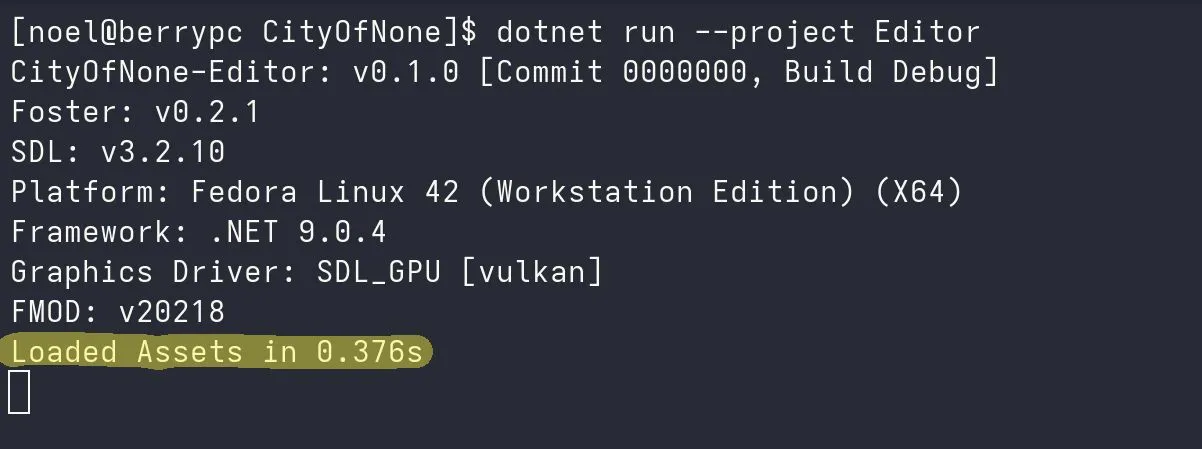Click the (Workstation Edition) text

tap(666, 192)
